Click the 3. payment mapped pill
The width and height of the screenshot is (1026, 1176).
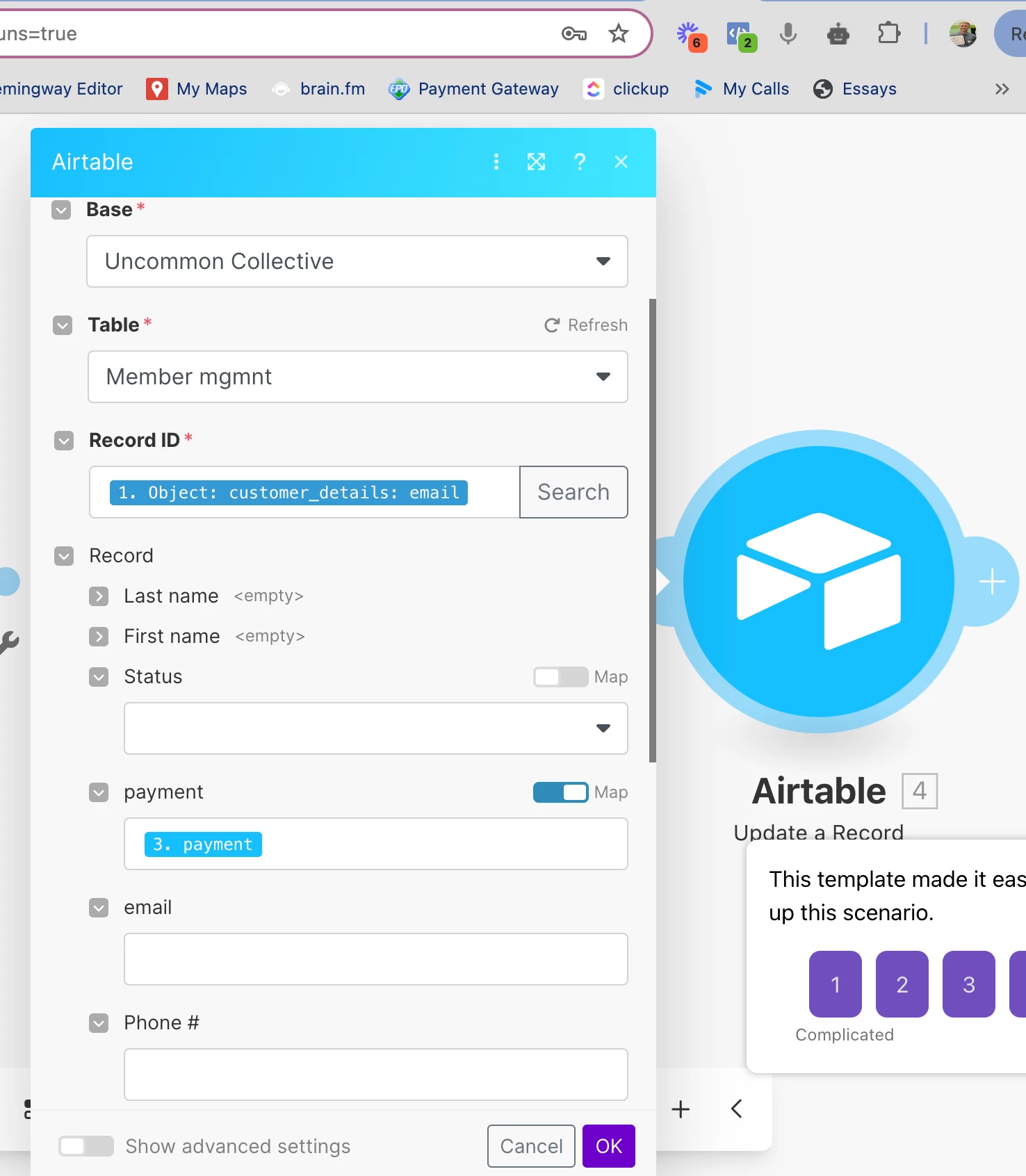tap(203, 844)
